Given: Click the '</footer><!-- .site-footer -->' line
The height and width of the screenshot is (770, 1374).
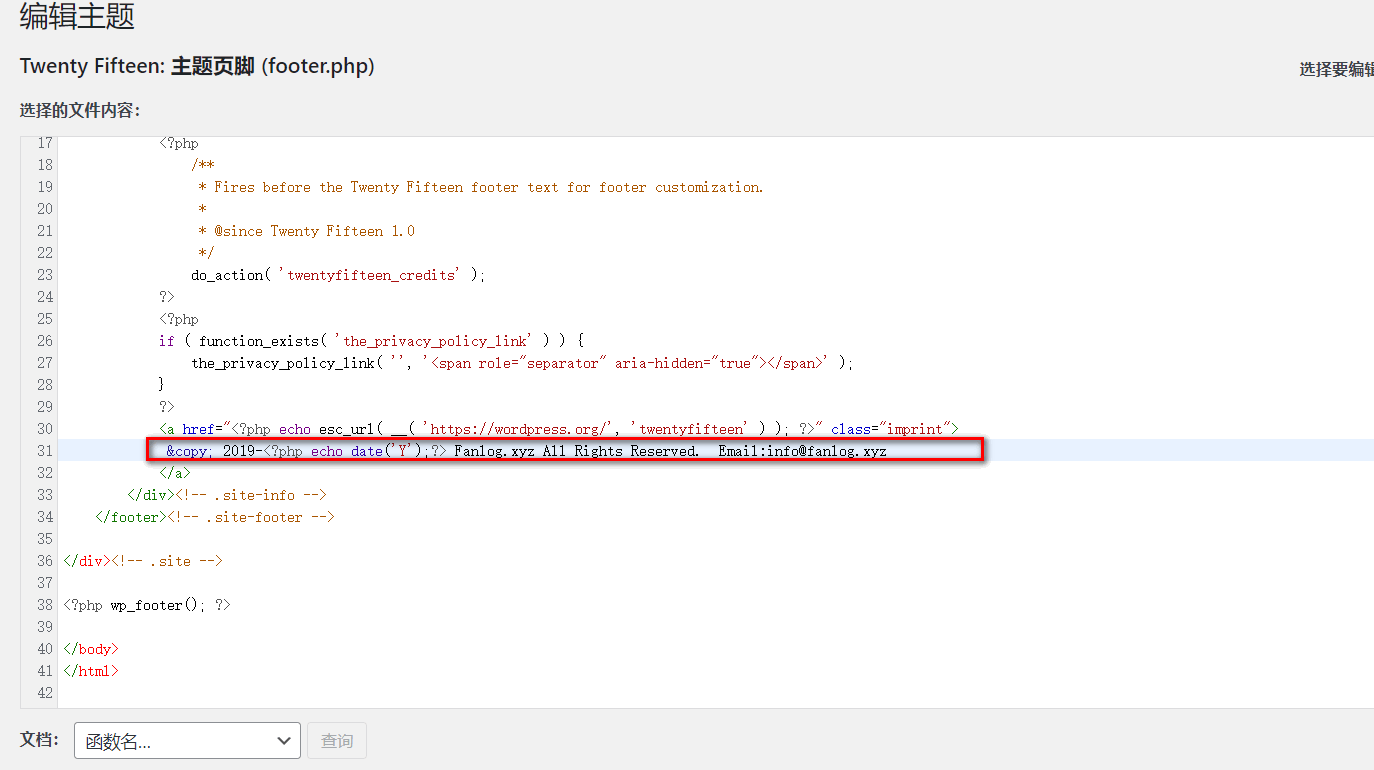Looking at the screenshot, I should 215,517.
